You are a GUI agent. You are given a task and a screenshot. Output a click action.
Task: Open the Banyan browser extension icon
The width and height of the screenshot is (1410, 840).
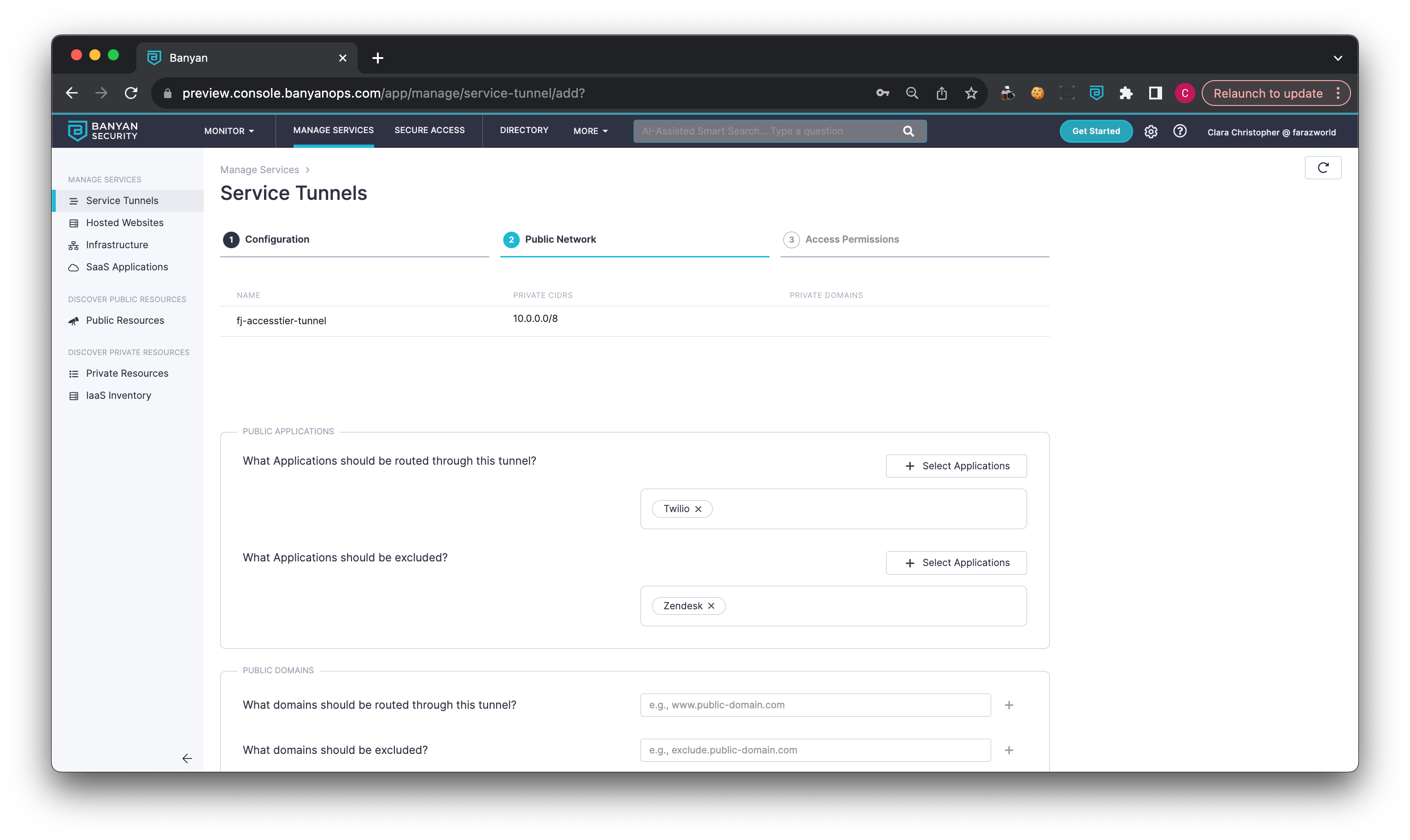[x=1096, y=93]
